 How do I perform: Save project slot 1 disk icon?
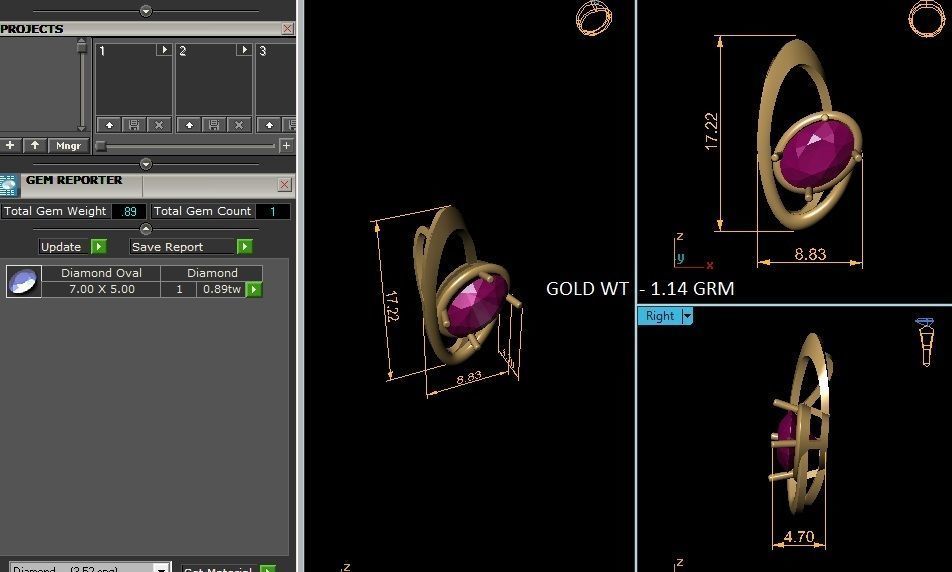[x=134, y=125]
